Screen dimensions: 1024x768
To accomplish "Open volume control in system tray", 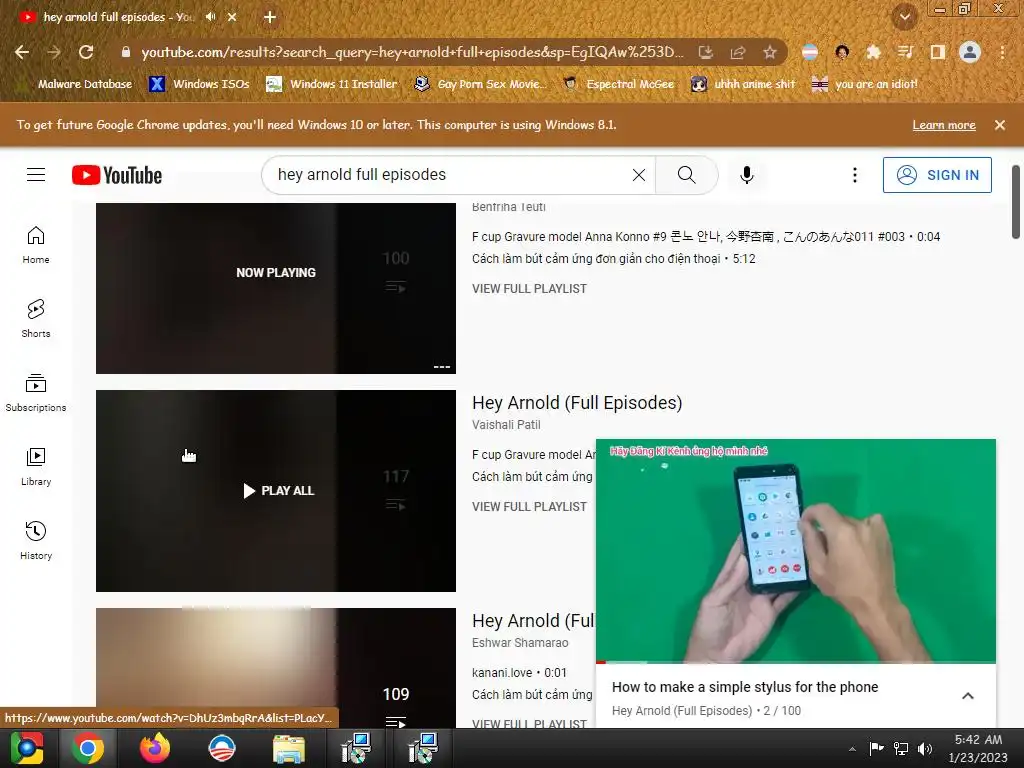I will coord(925,749).
